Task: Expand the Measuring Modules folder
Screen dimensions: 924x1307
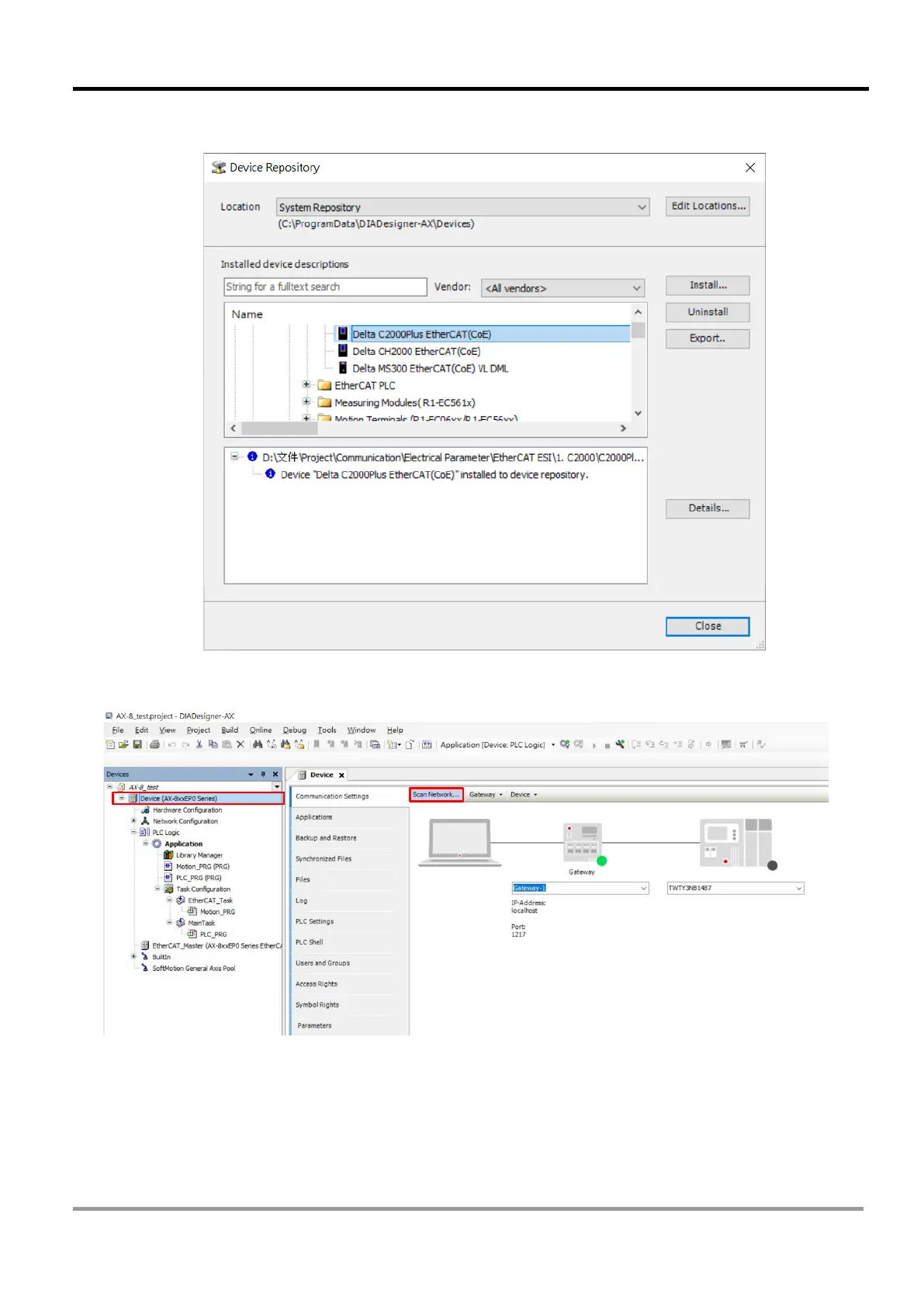Action: [306, 402]
